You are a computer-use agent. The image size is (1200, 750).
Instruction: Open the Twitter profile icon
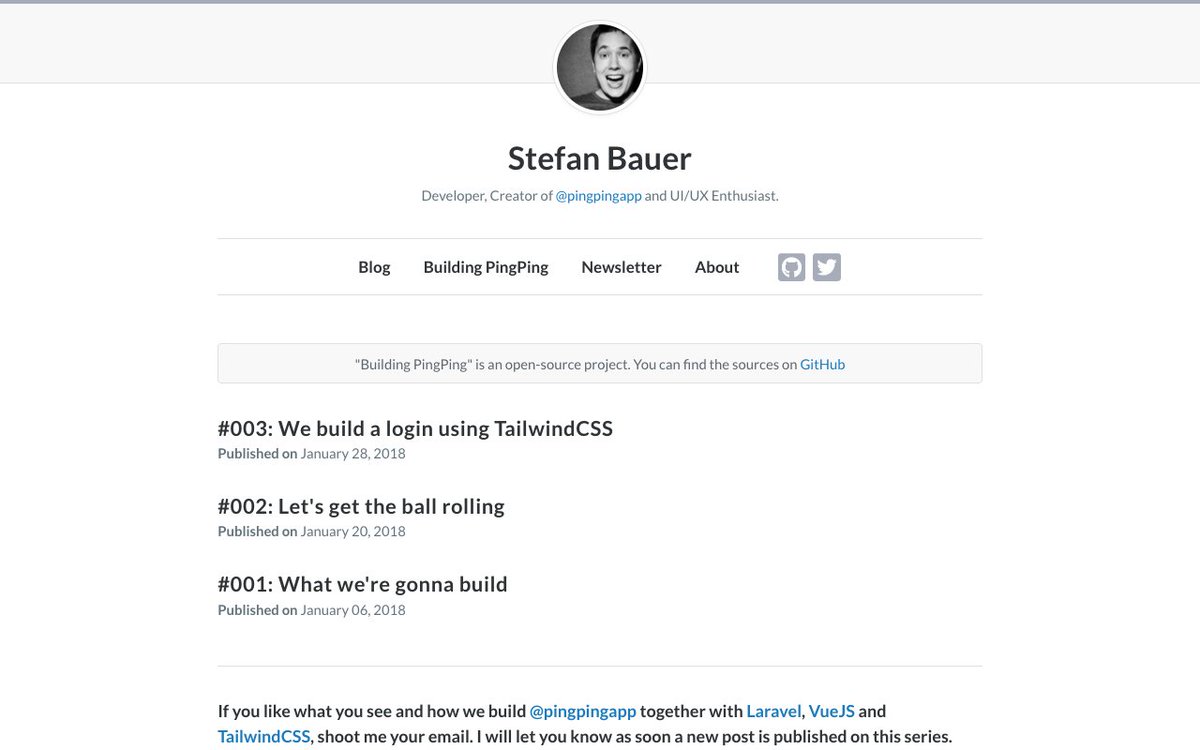pyautogui.click(x=827, y=267)
